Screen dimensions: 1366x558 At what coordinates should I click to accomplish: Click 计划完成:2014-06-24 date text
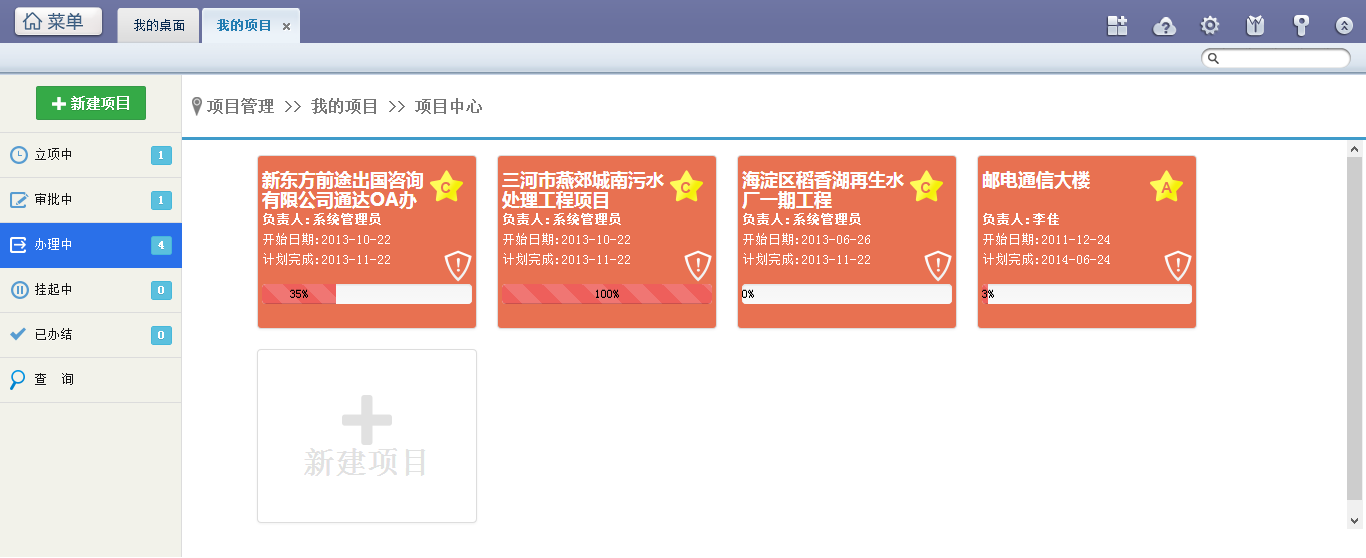coord(1047,260)
